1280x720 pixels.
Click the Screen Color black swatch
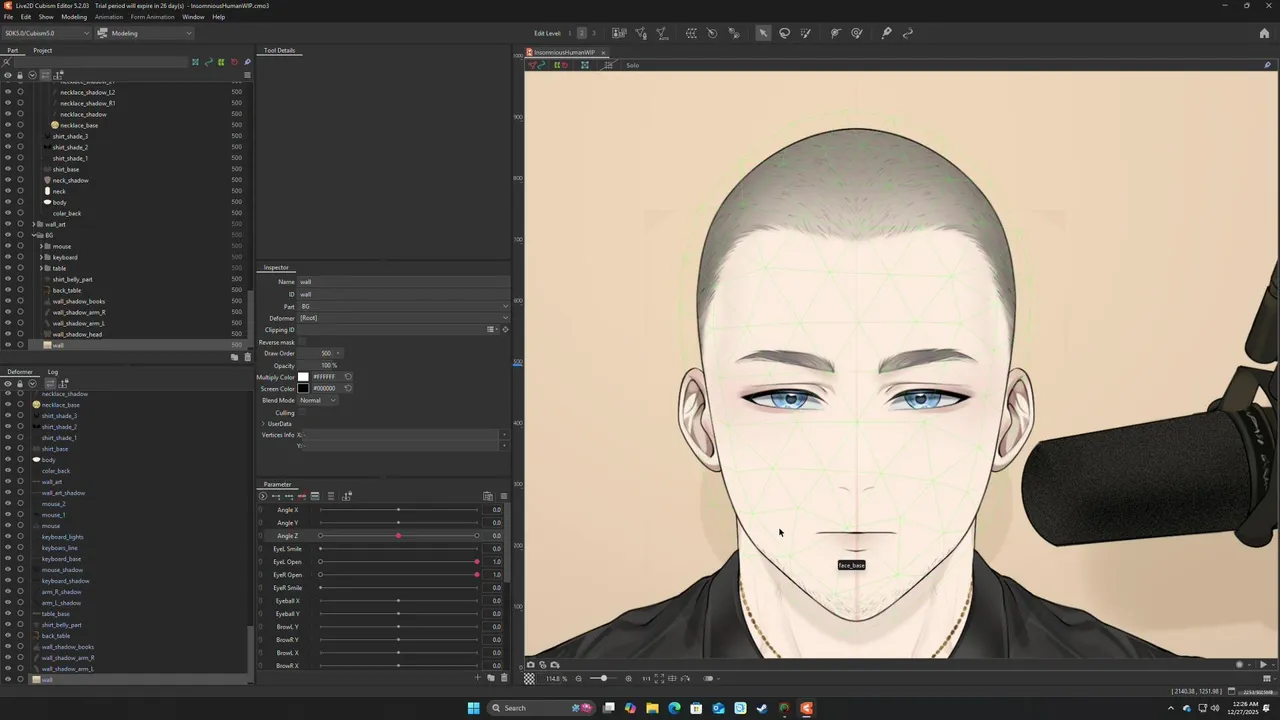pyautogui.click(x=303, y=388)
